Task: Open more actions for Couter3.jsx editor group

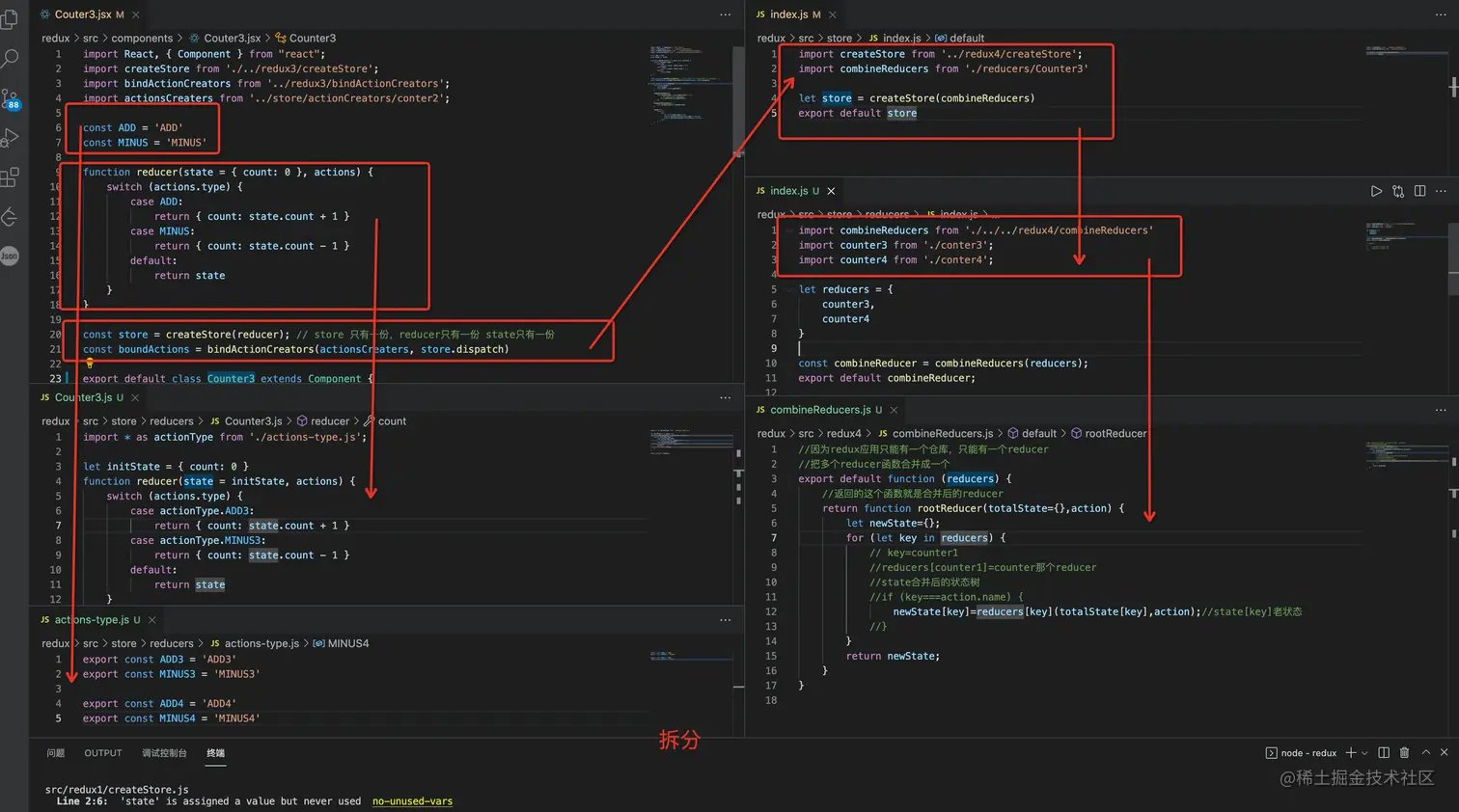Action: tap(725, 14)
